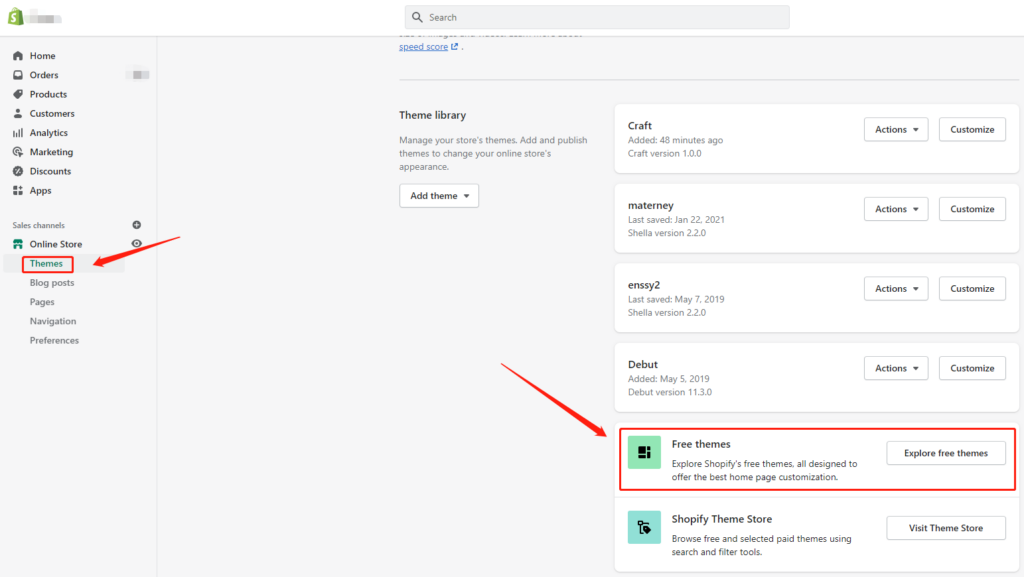This screenshot has height=577, width=1024.
Task: Click the Debut theme name
Action: [643, 364]
